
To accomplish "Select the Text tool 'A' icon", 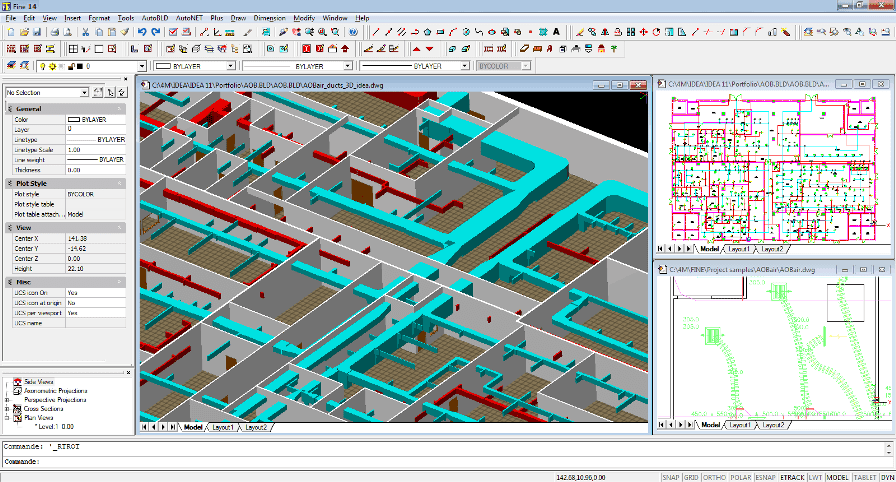I will point(555,32).
